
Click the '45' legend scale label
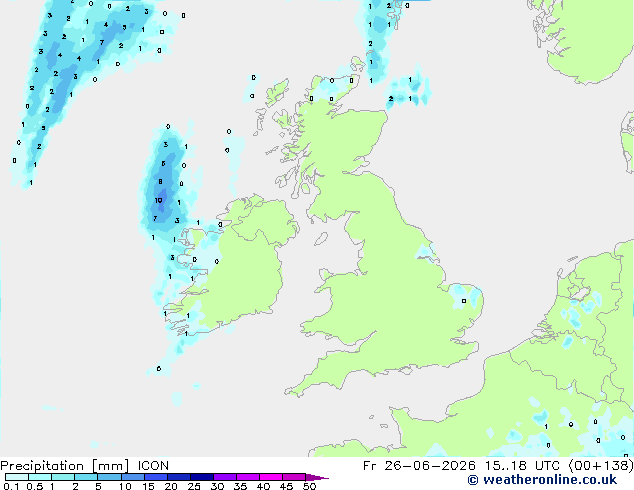pos(286,486)
